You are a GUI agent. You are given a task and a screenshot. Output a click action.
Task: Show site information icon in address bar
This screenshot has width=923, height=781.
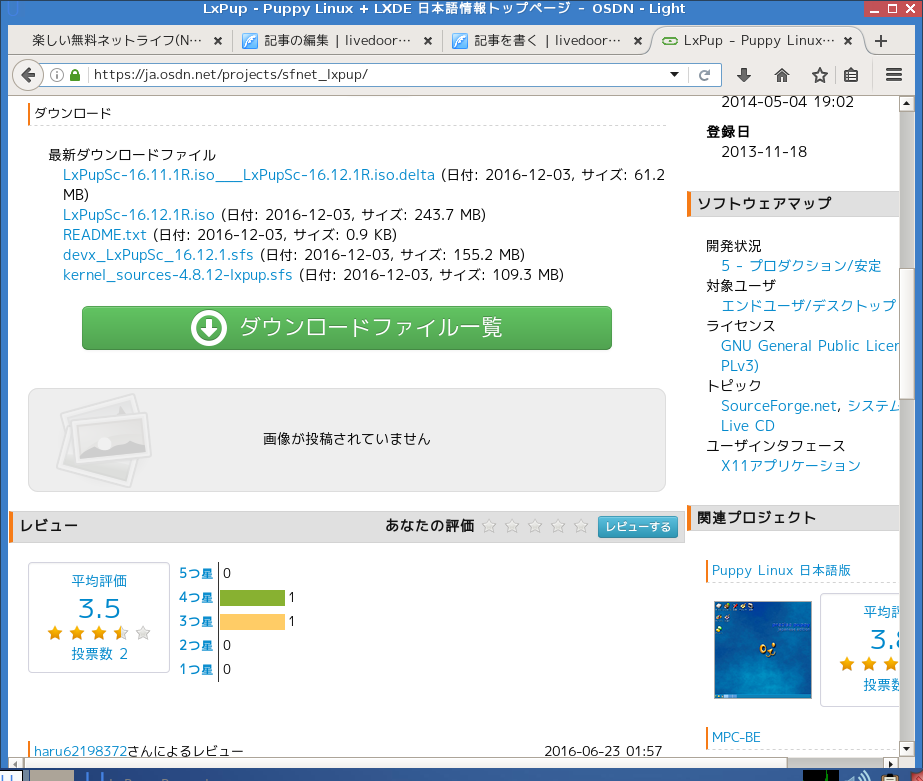(57, 75)
